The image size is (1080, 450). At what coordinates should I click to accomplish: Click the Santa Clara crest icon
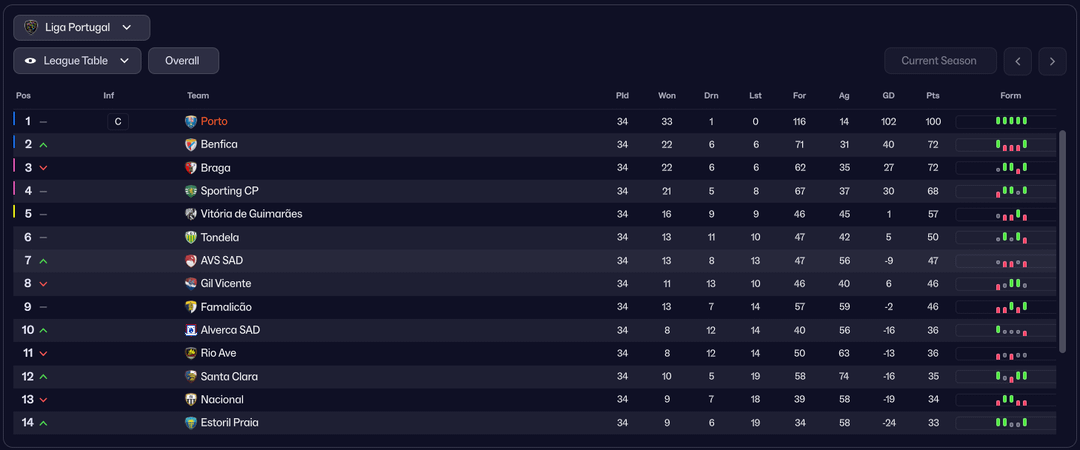(192, 377)
